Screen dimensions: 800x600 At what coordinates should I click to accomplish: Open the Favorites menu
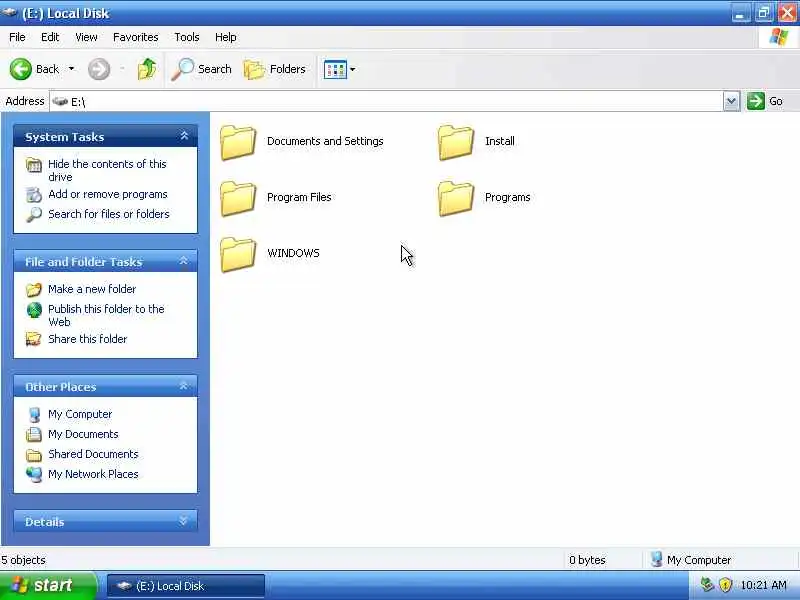coord(136,37)
